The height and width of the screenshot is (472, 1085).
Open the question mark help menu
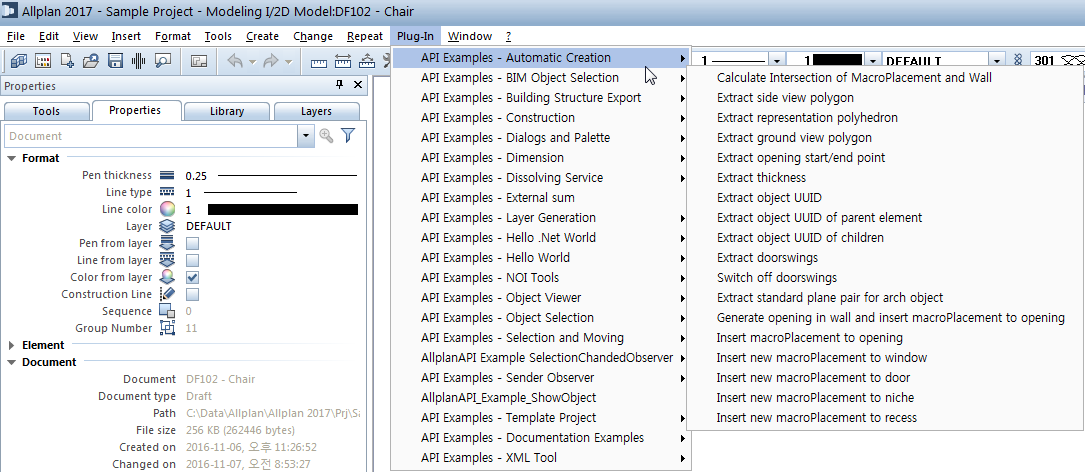click(x=508, y=36)
